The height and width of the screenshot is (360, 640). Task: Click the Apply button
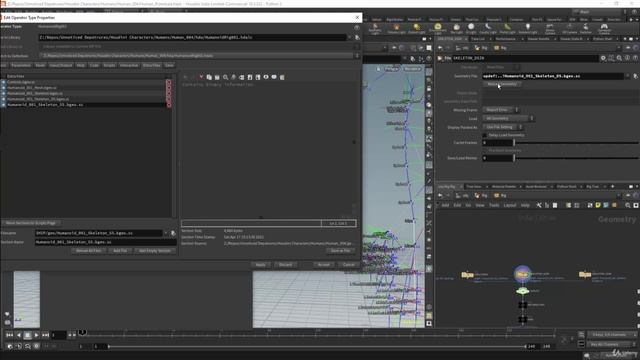(x=260, y=265)
